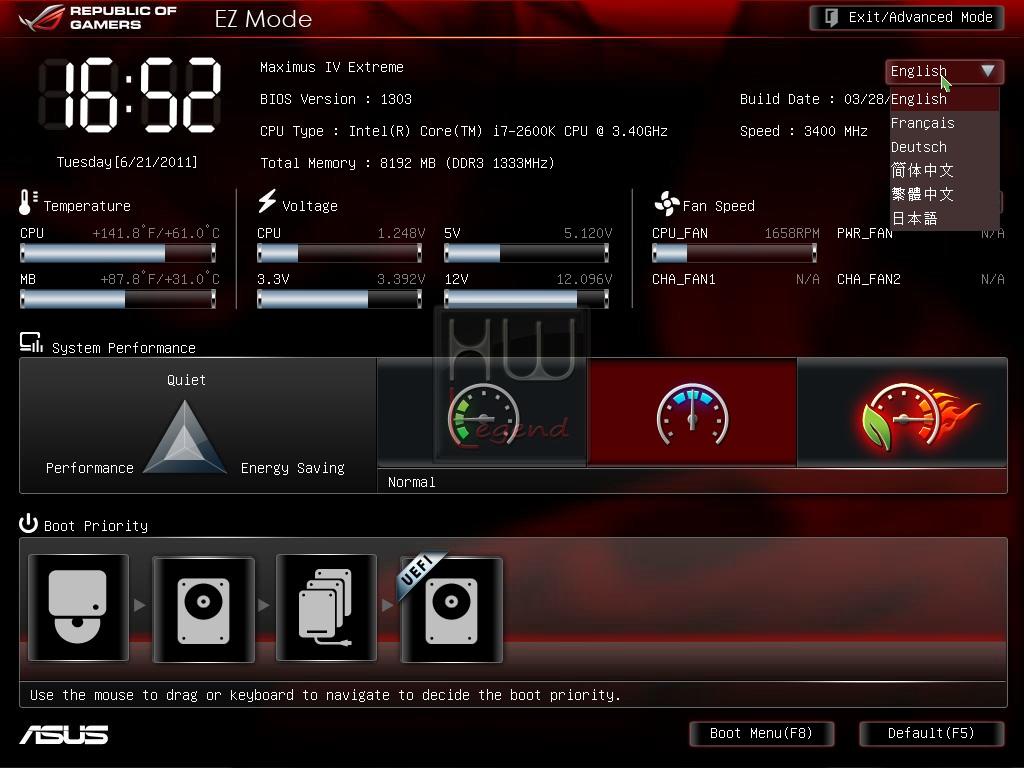Screen dimensions: 1024x768
Task: Click the CPU voltage bar
Action: pos(339,253)
